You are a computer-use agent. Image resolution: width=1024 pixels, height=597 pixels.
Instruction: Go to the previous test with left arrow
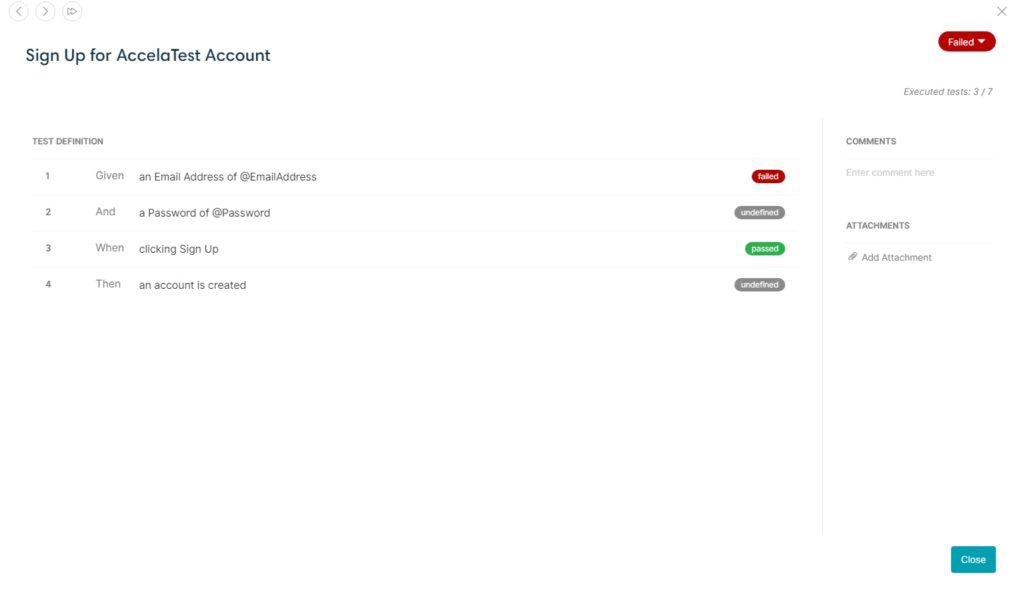[x=19, y=11]
